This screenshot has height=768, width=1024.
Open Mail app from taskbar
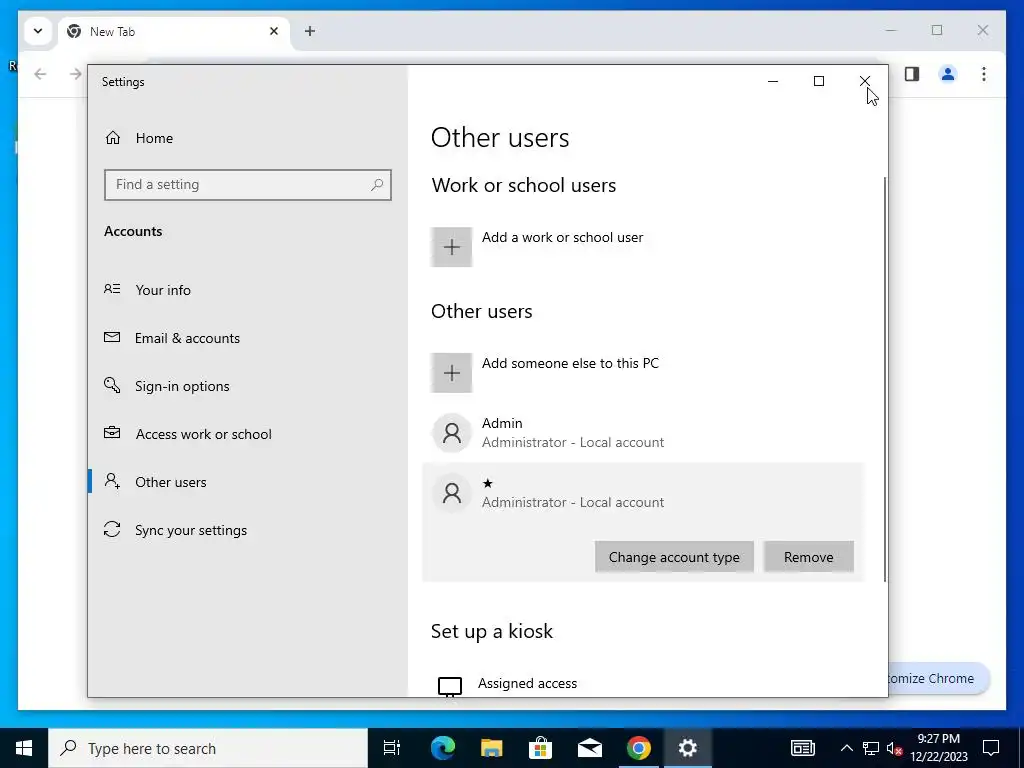coord(590,748)
